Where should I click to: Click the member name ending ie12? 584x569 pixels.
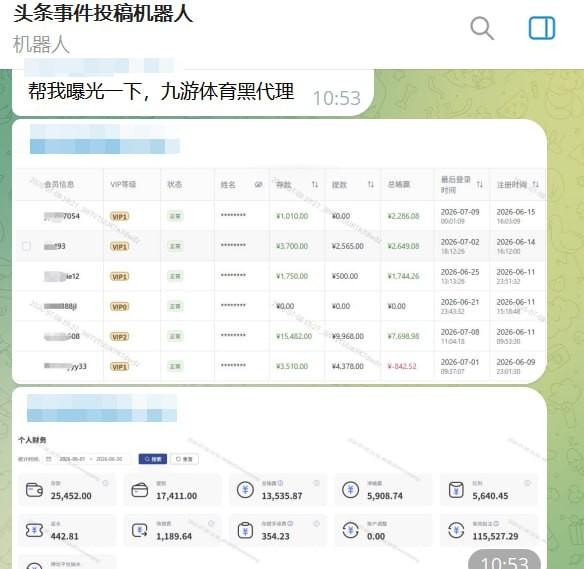click(62, 276)
